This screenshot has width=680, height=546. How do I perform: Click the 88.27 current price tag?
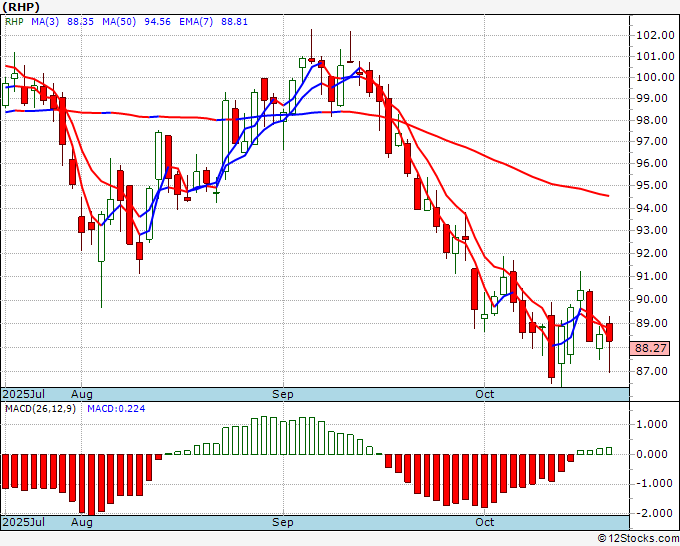click(x=651, y=348)
